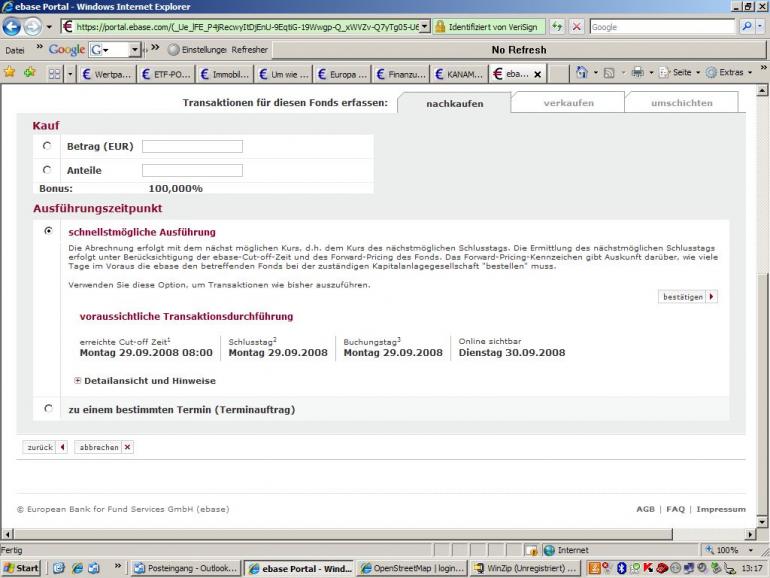Click the bestätigen button
770x578 pixels.
688,297
